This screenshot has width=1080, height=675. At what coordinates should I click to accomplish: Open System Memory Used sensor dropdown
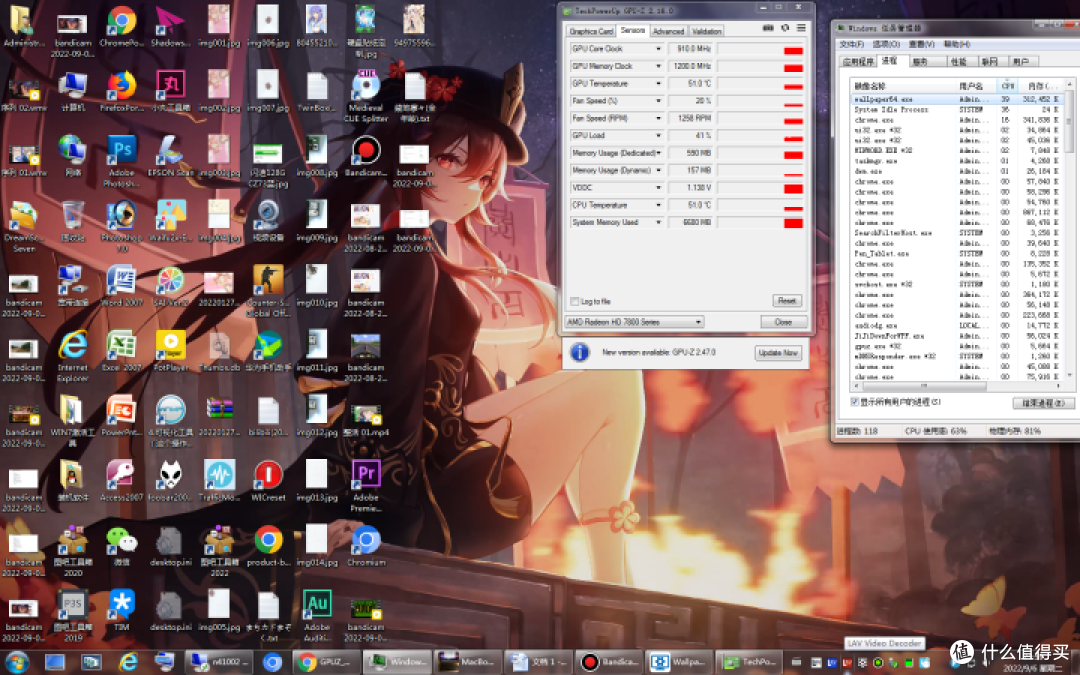tap(658, 222)
